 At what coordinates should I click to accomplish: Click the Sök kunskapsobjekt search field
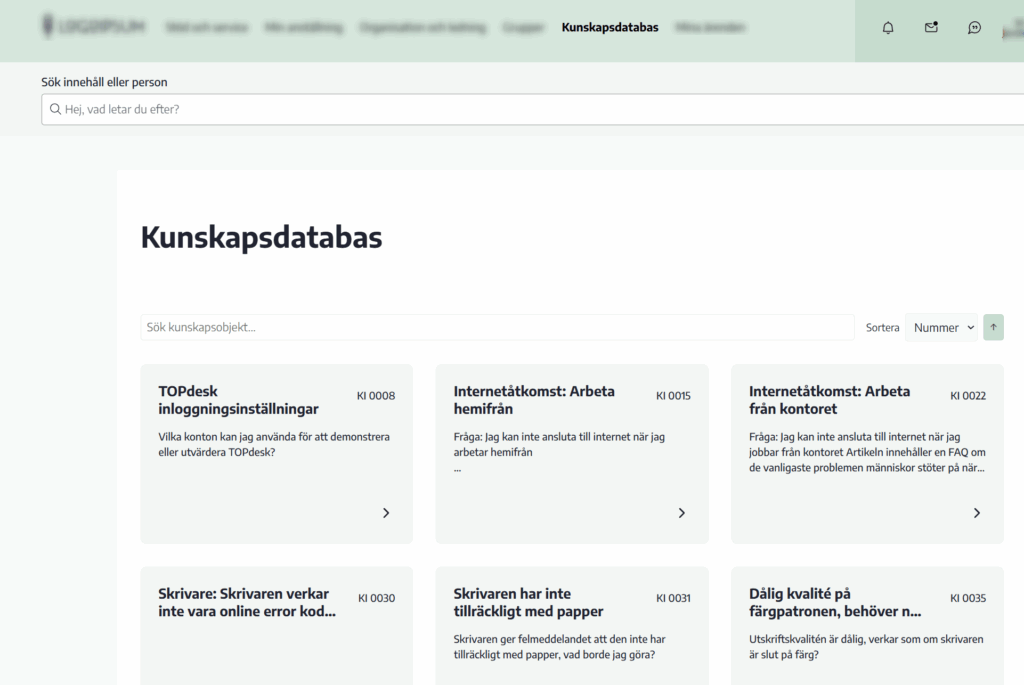click(497, 327)
